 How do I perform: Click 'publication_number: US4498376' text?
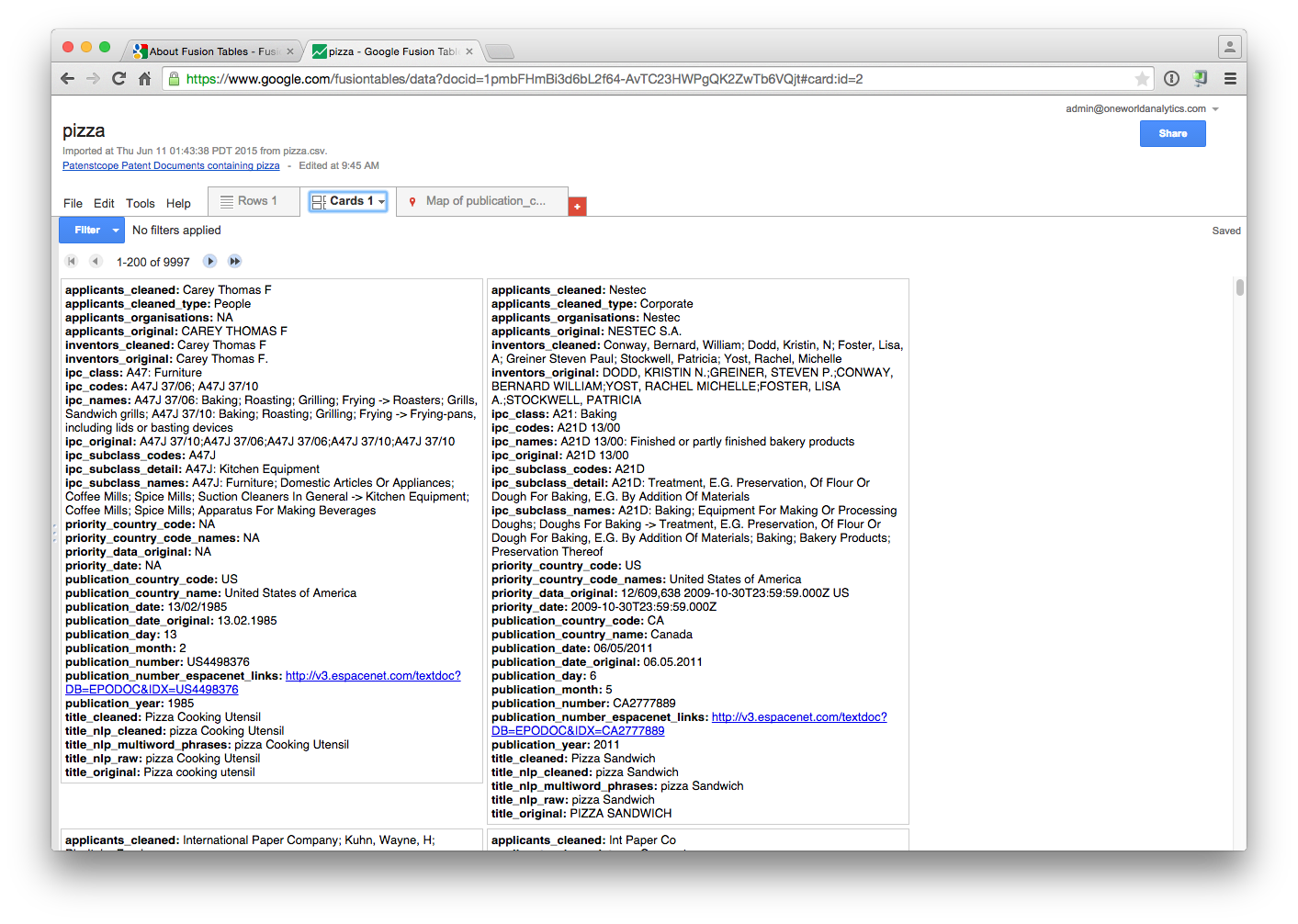[157, 662]
